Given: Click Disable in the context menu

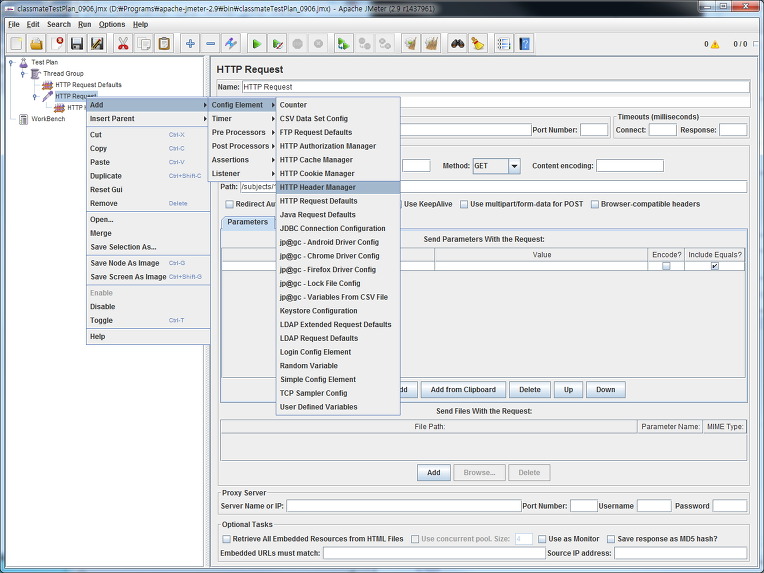Looking at the screenshot, I should [148, 307].
